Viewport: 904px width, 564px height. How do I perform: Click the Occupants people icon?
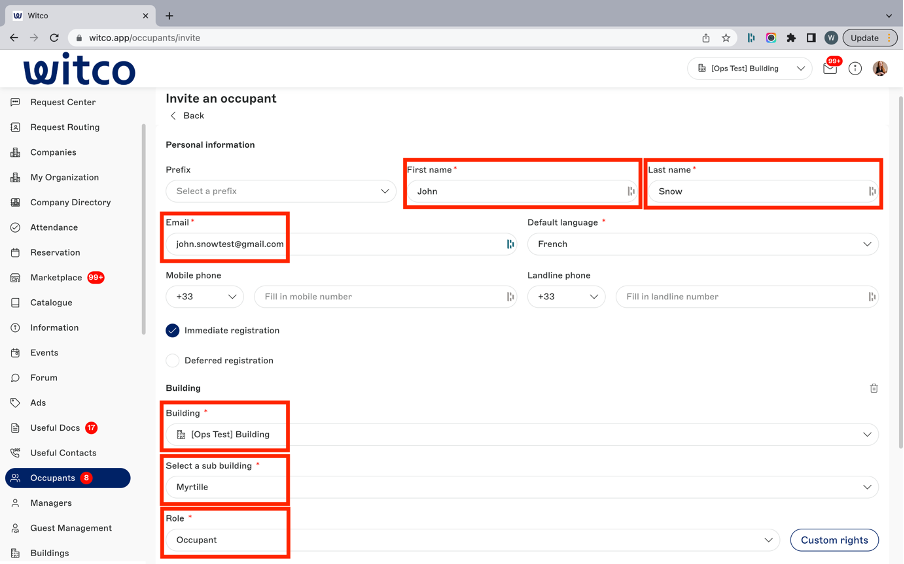16,478
